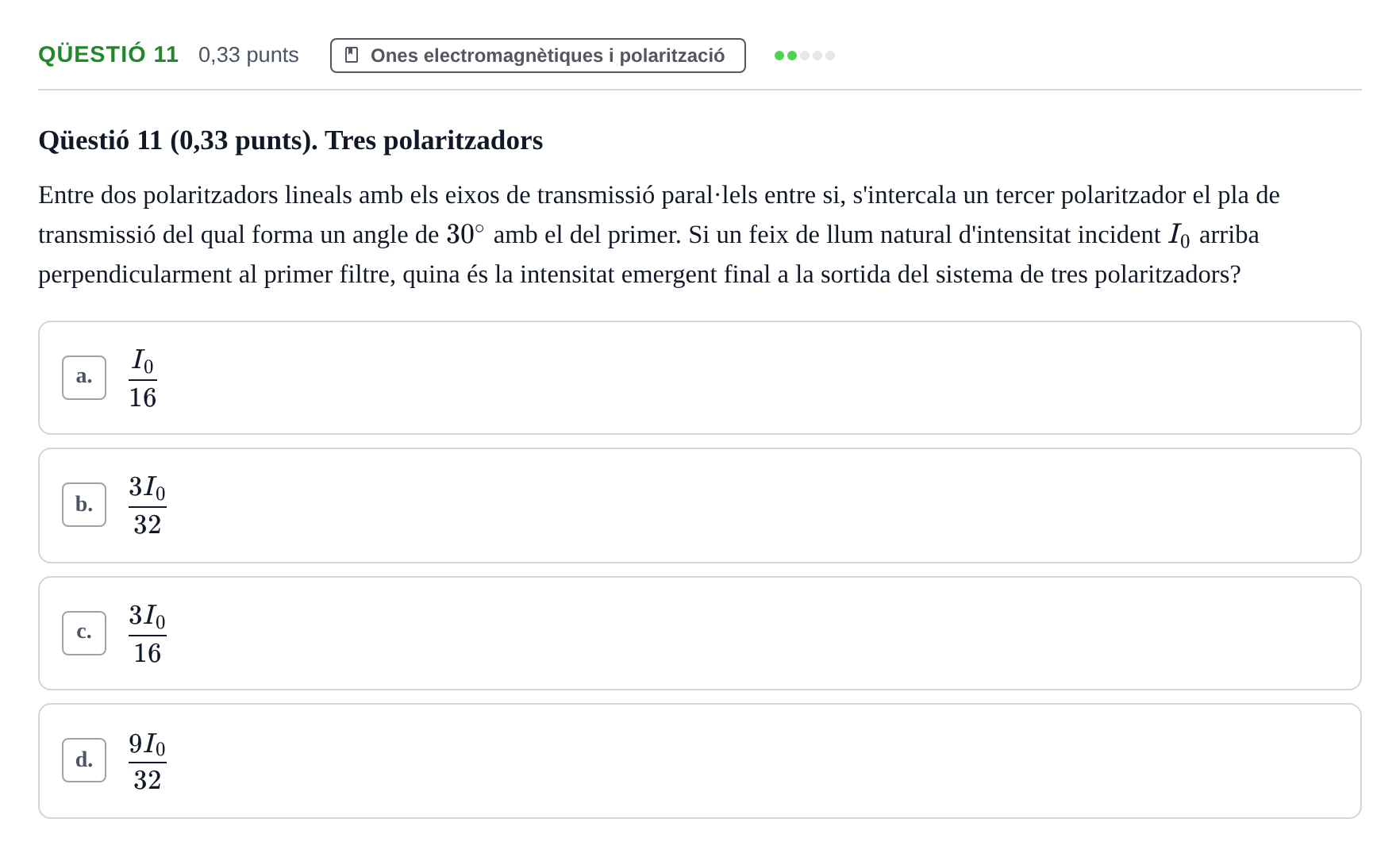Screen dimensions: 1400x857
Task: Click the difficulty dots indicator
Action: coord(804,56)
